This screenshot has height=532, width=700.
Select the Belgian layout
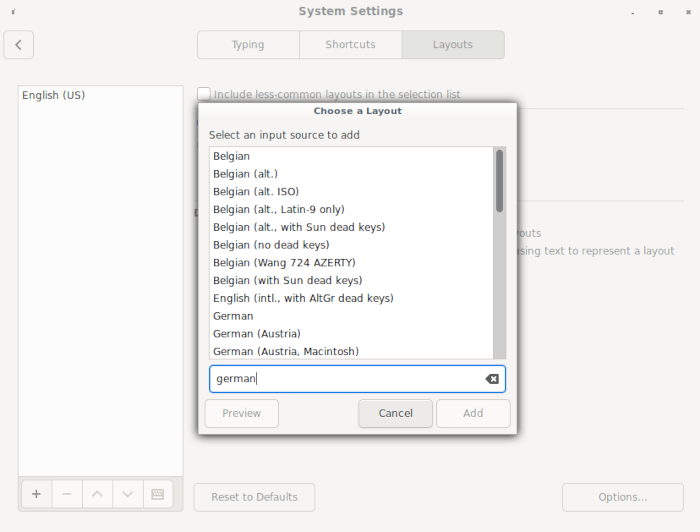[x=351, y=156]
